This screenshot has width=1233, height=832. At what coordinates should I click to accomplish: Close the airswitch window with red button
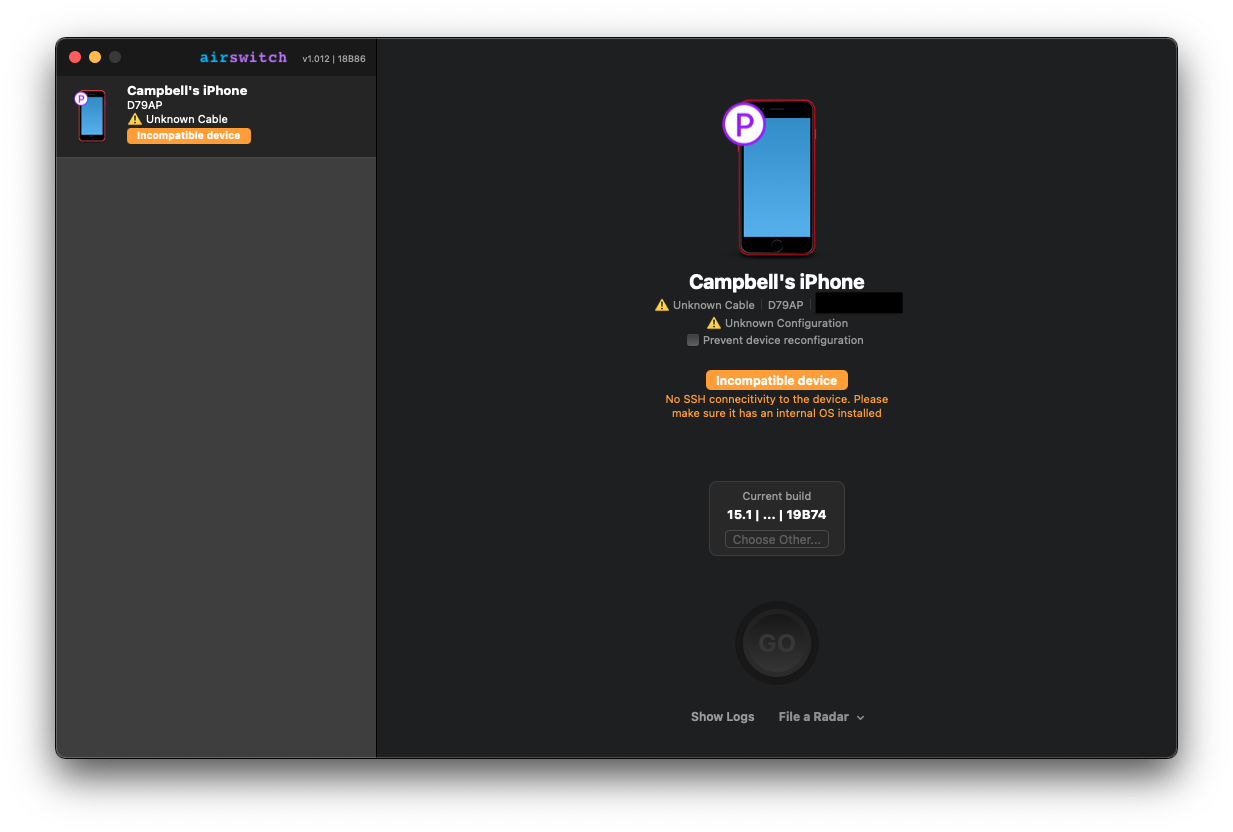tap(75, 57)
